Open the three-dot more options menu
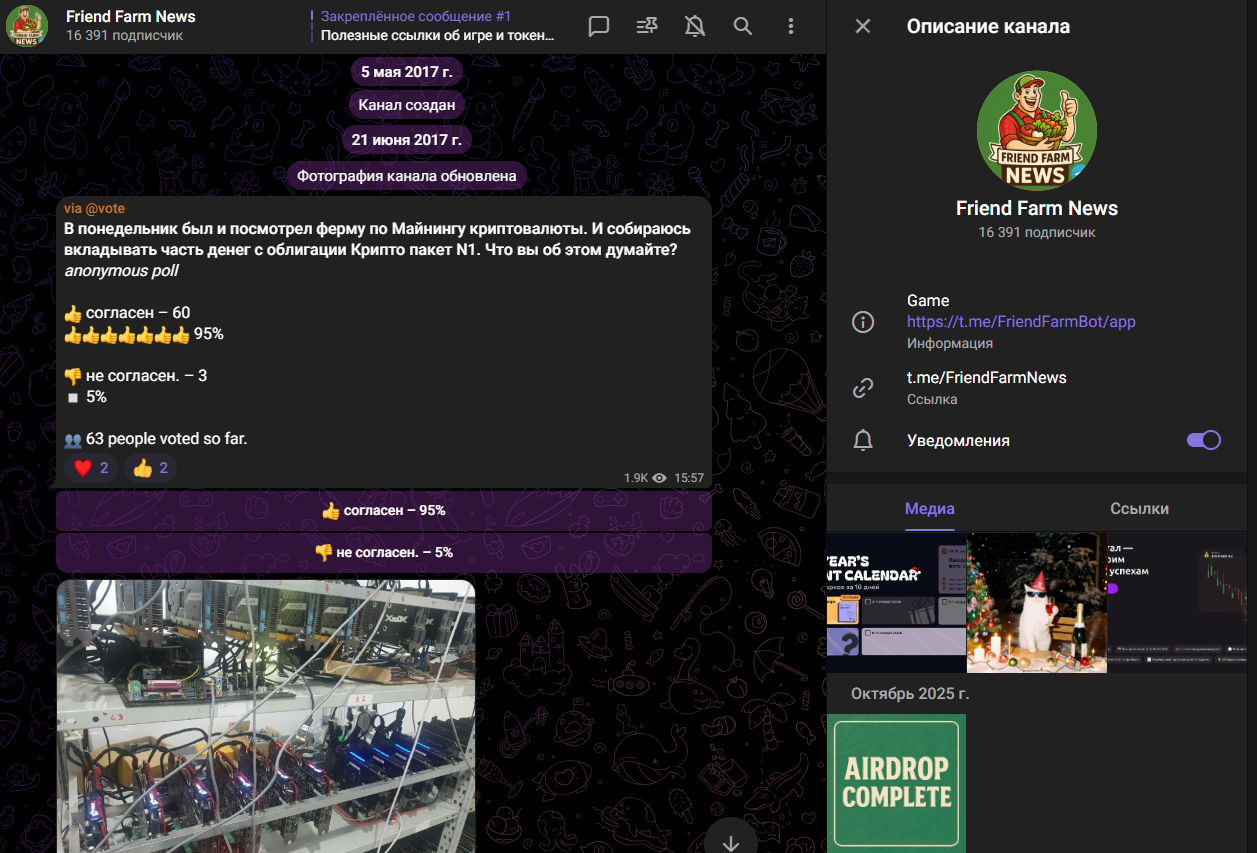Viewport: 1257px width, 853px height. tap(791, 26)
